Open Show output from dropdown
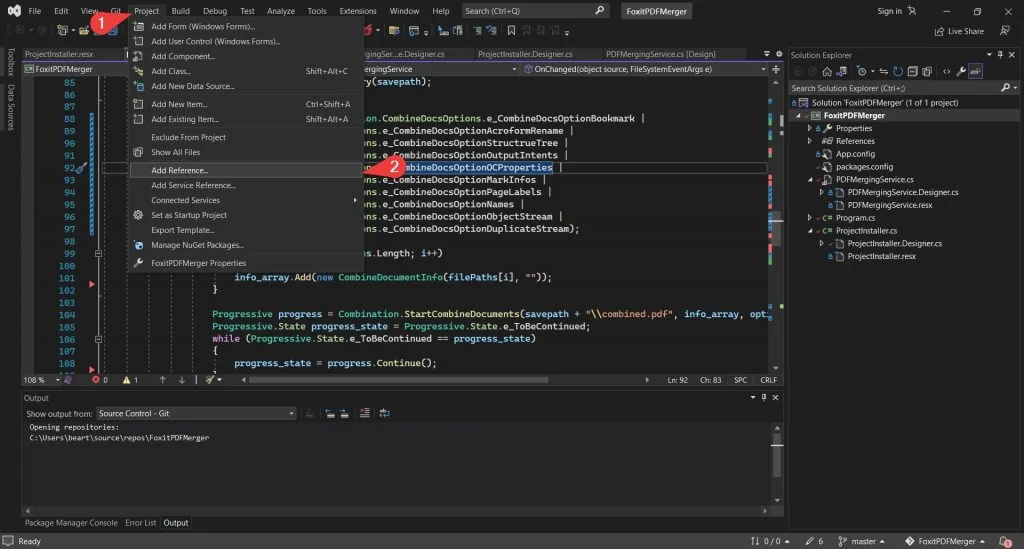 196,413
